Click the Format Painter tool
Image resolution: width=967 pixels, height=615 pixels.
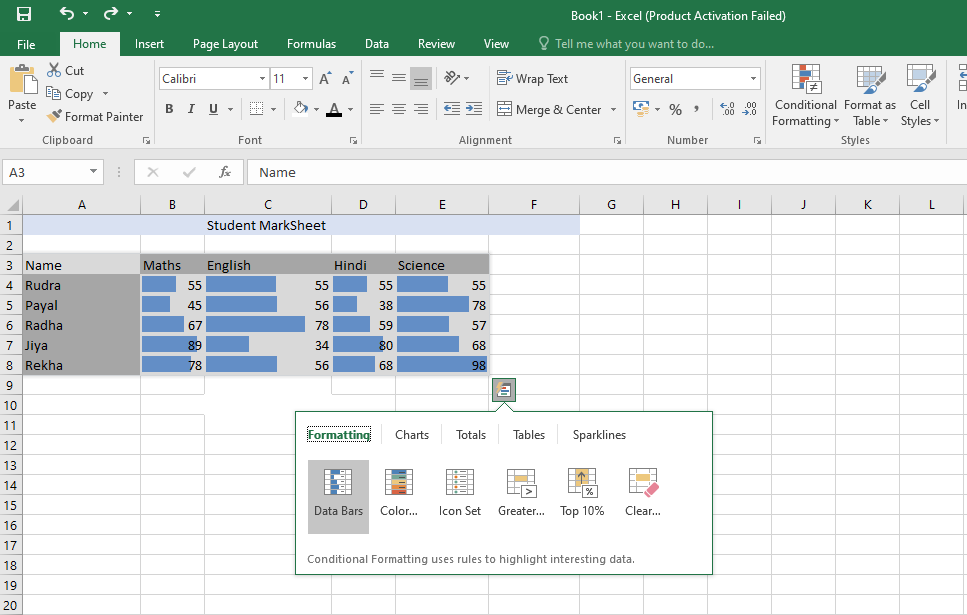[x=95, y=117]
